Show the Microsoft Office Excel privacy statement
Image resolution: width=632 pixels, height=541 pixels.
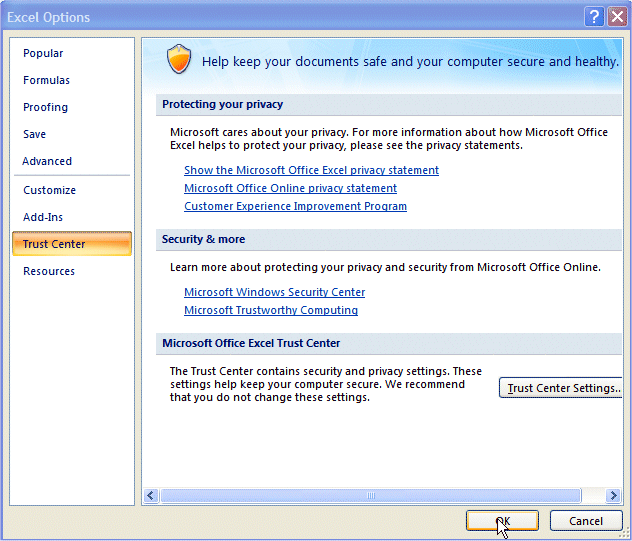click(311, 170)
